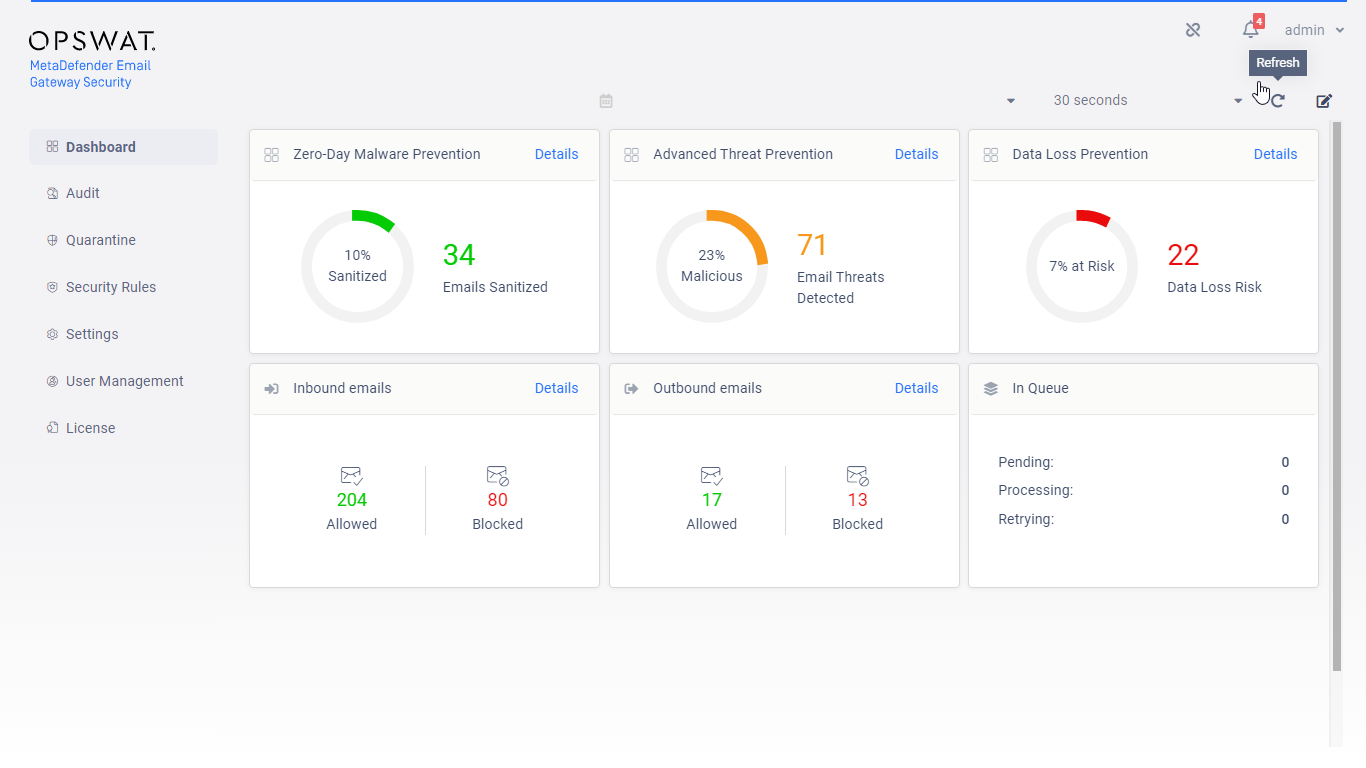Click the Outbound emails arrow icon
The image size is (1366, 768).
coord(631,389)
